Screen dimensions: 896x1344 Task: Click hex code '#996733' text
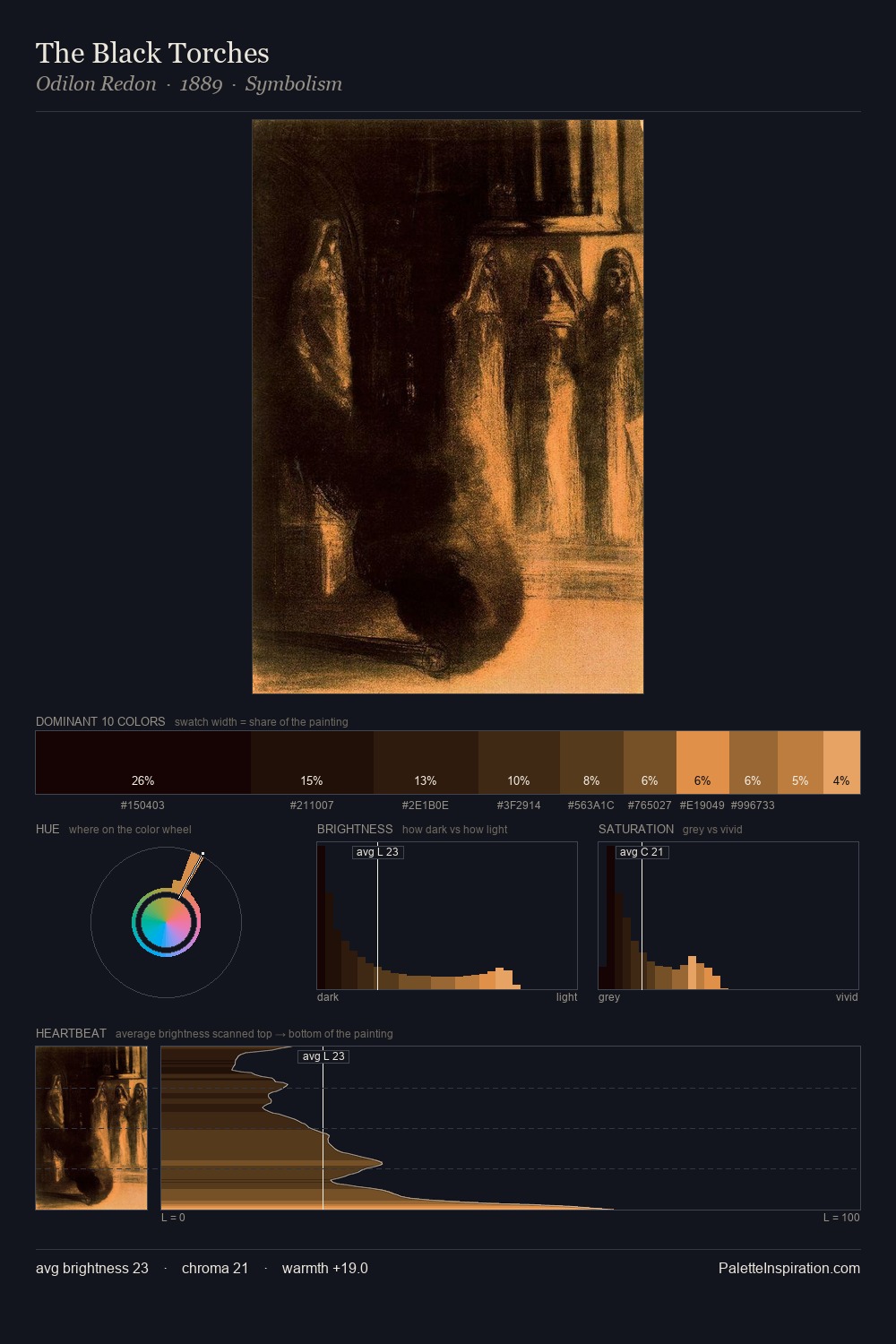[x=753, y=806]
